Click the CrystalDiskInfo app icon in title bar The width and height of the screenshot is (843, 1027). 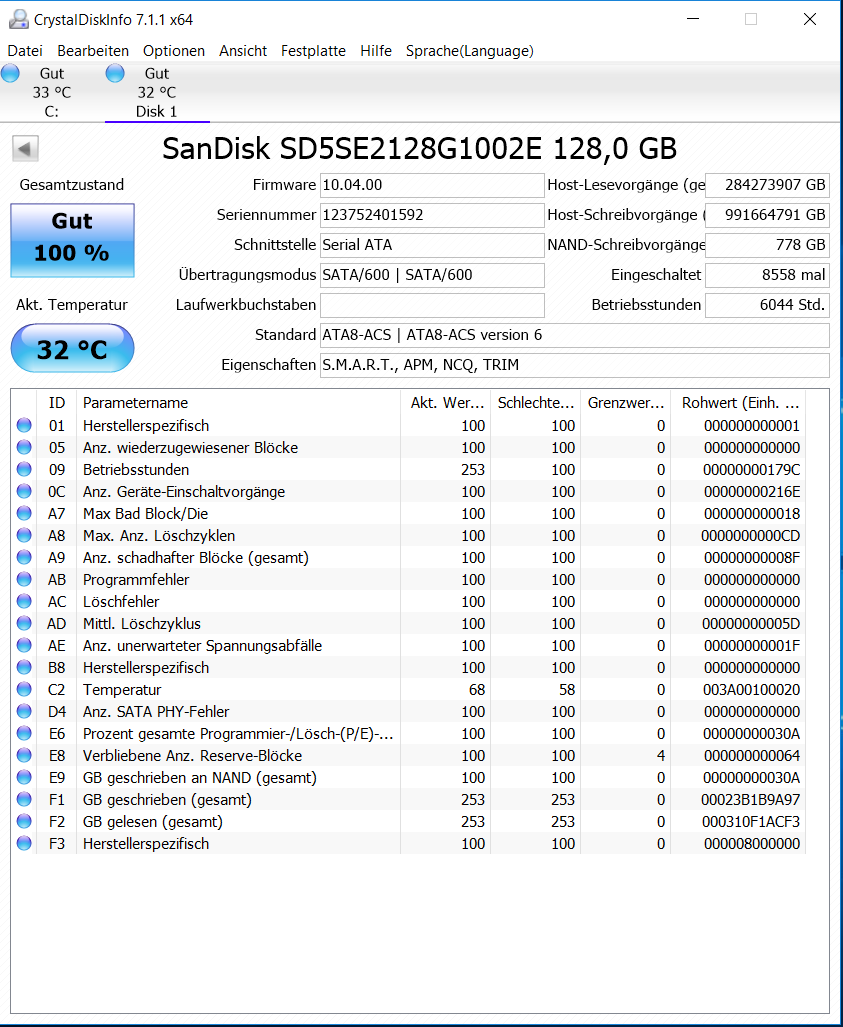pos(18,20)
